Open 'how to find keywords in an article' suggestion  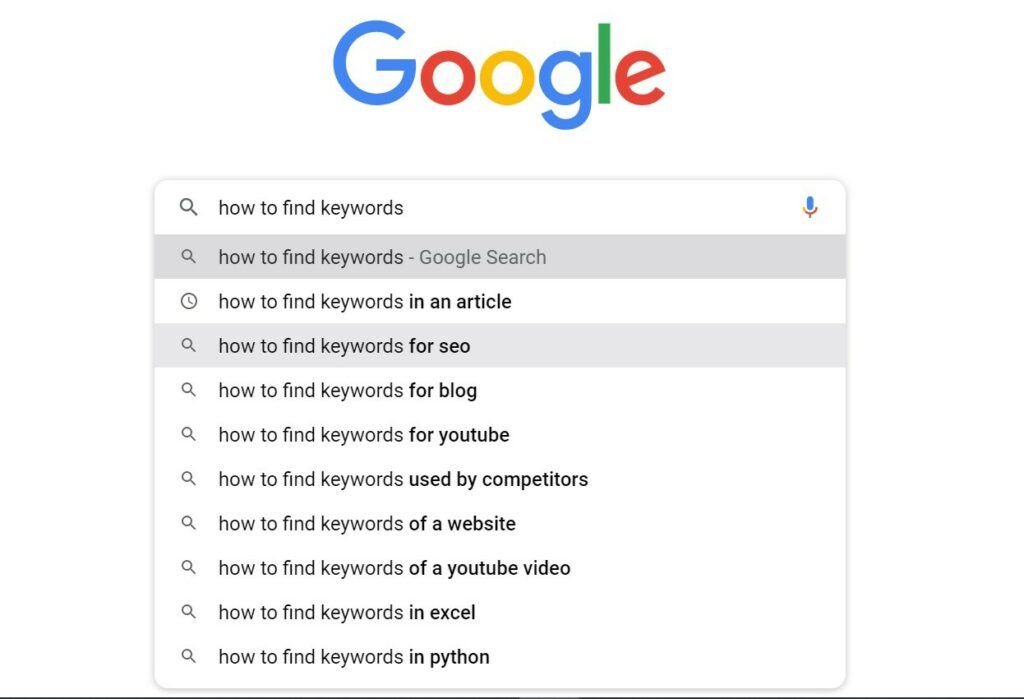365,301
